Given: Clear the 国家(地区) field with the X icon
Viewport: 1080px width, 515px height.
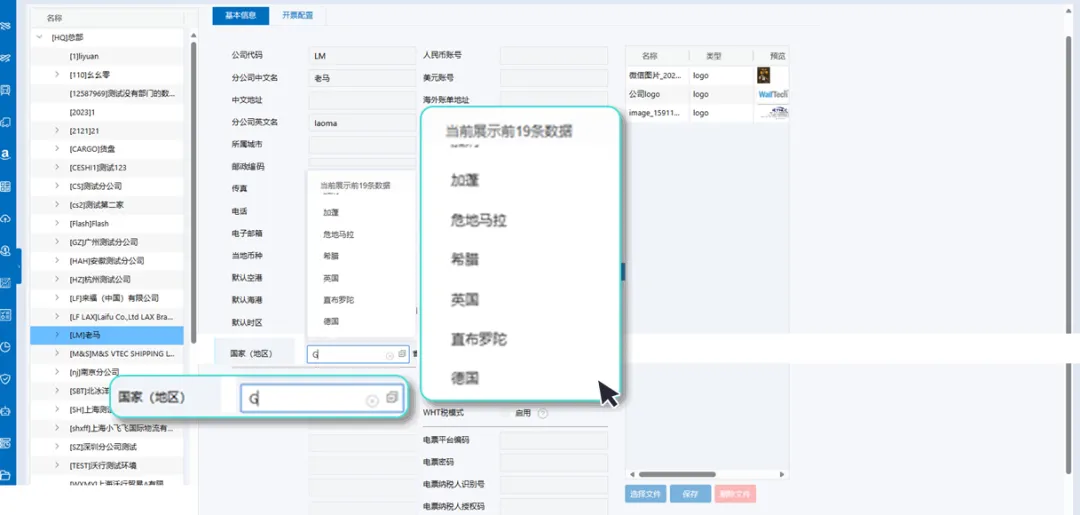Looking at the screenshot, I should pyautogui.click(x=389, y=354).
